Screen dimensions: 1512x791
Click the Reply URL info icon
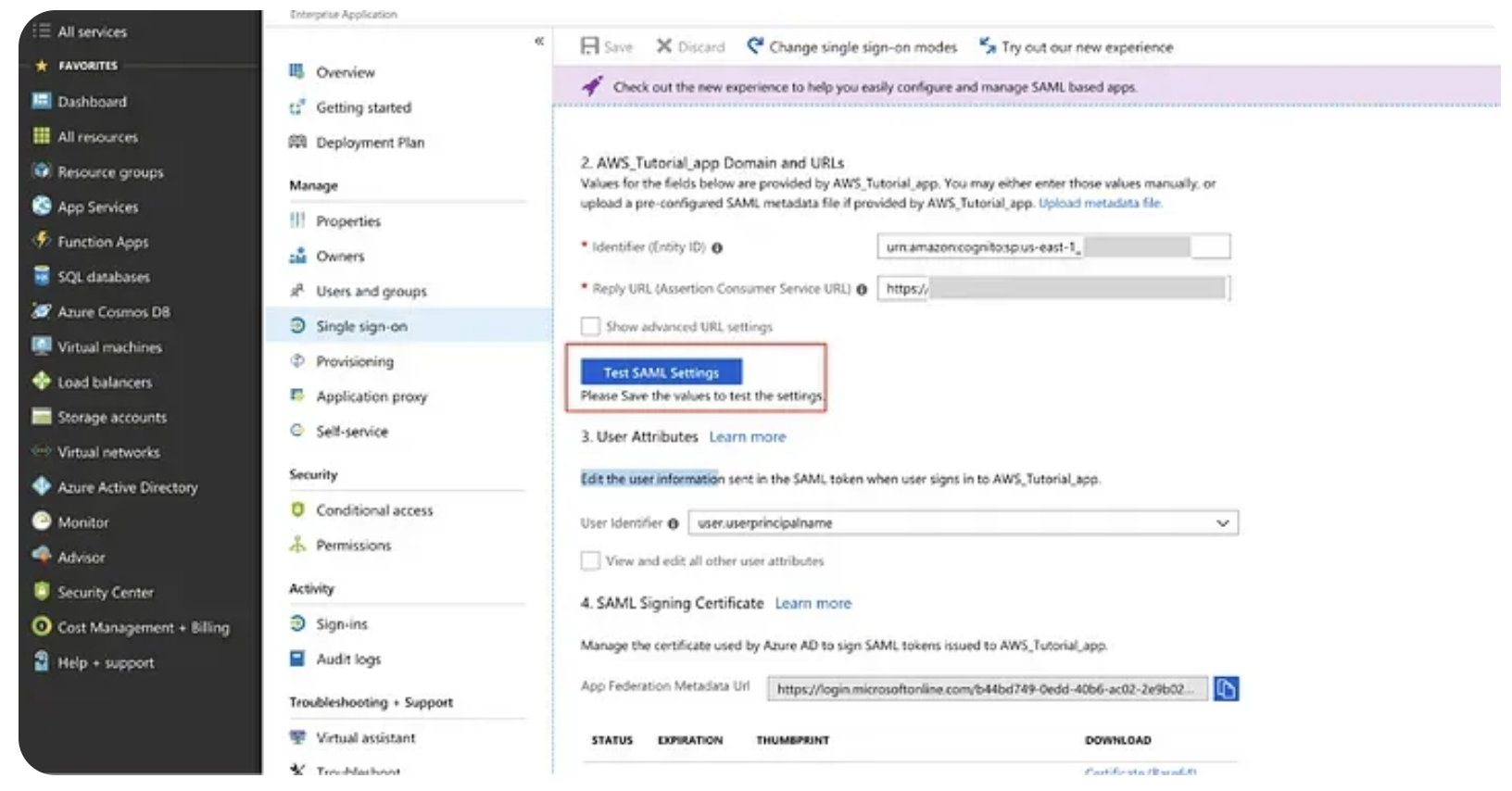(862, 290)
